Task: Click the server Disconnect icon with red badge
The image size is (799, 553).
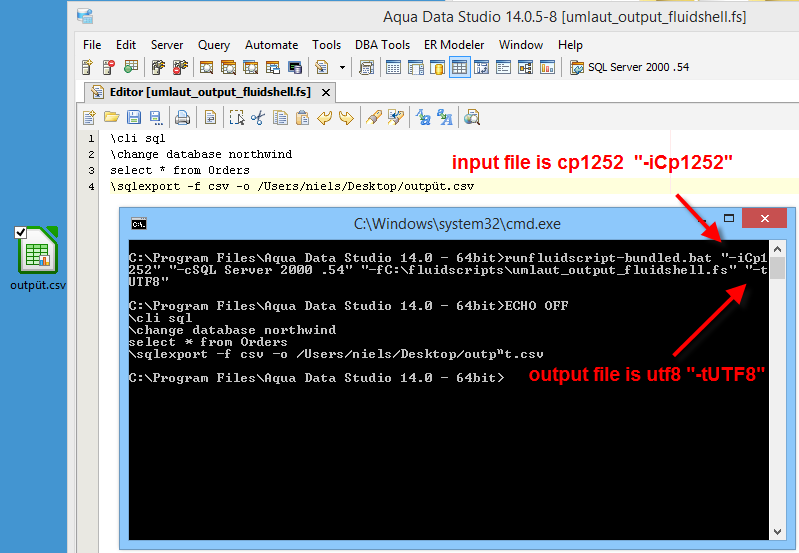Action: [x=180, y=67]
